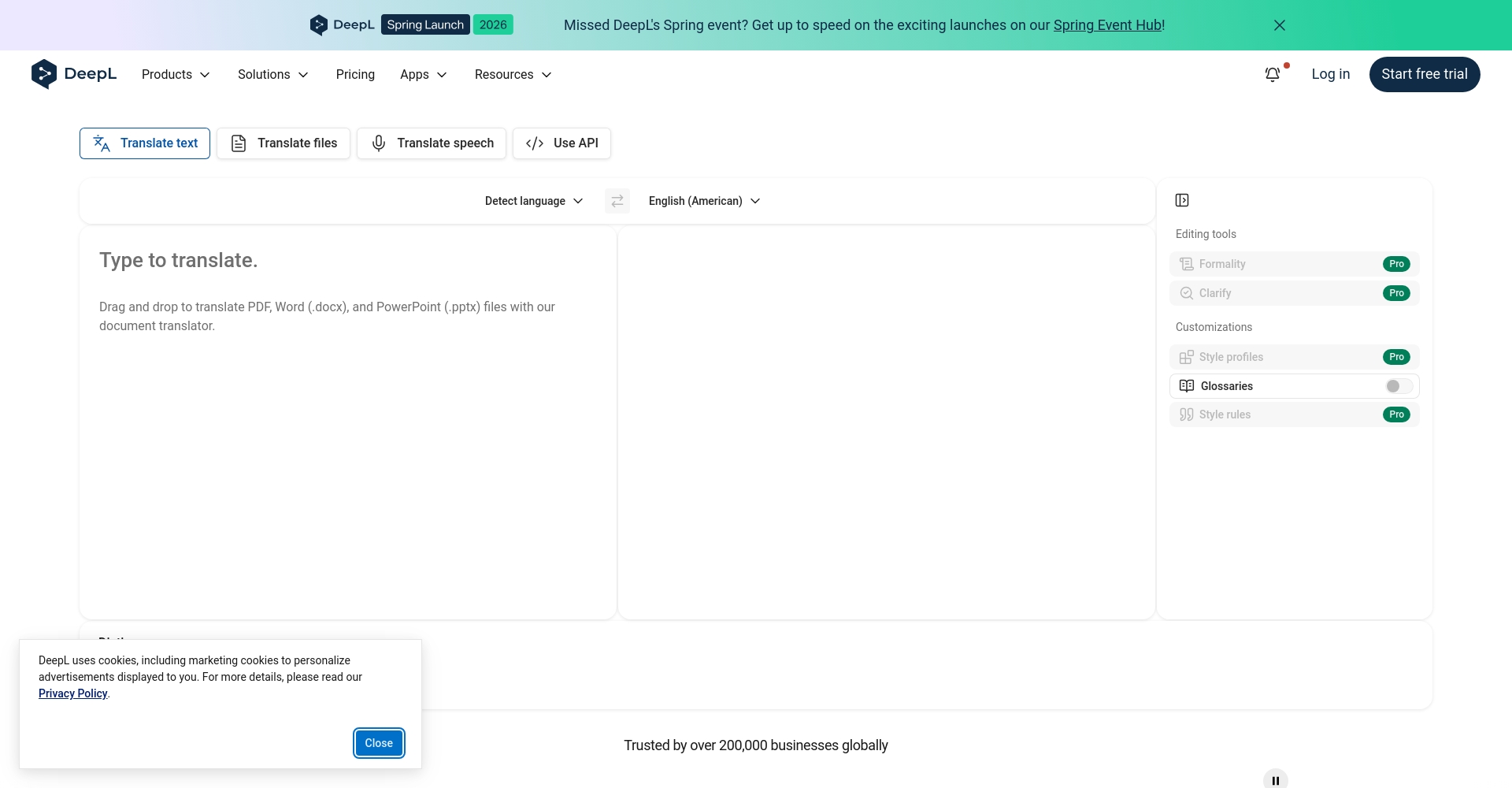Click into the Type to translate text area
Viewport: 1512px width, 788px height.
pyautogui.click(x=348, y=422)
